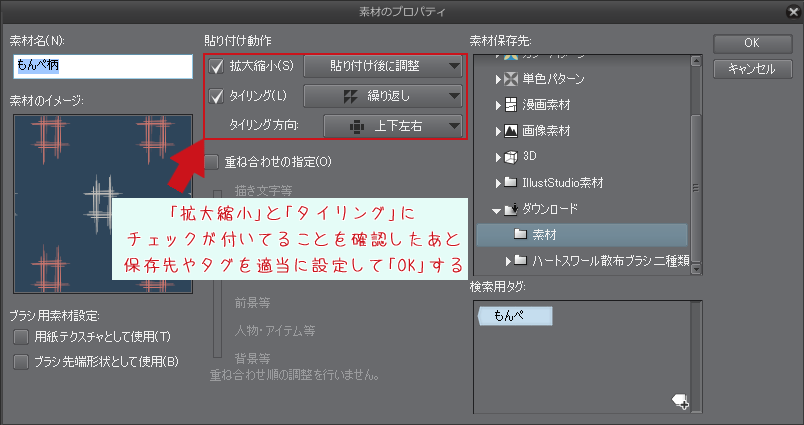
Task: Click the キャンセル button
Action: tap(752, 69)
